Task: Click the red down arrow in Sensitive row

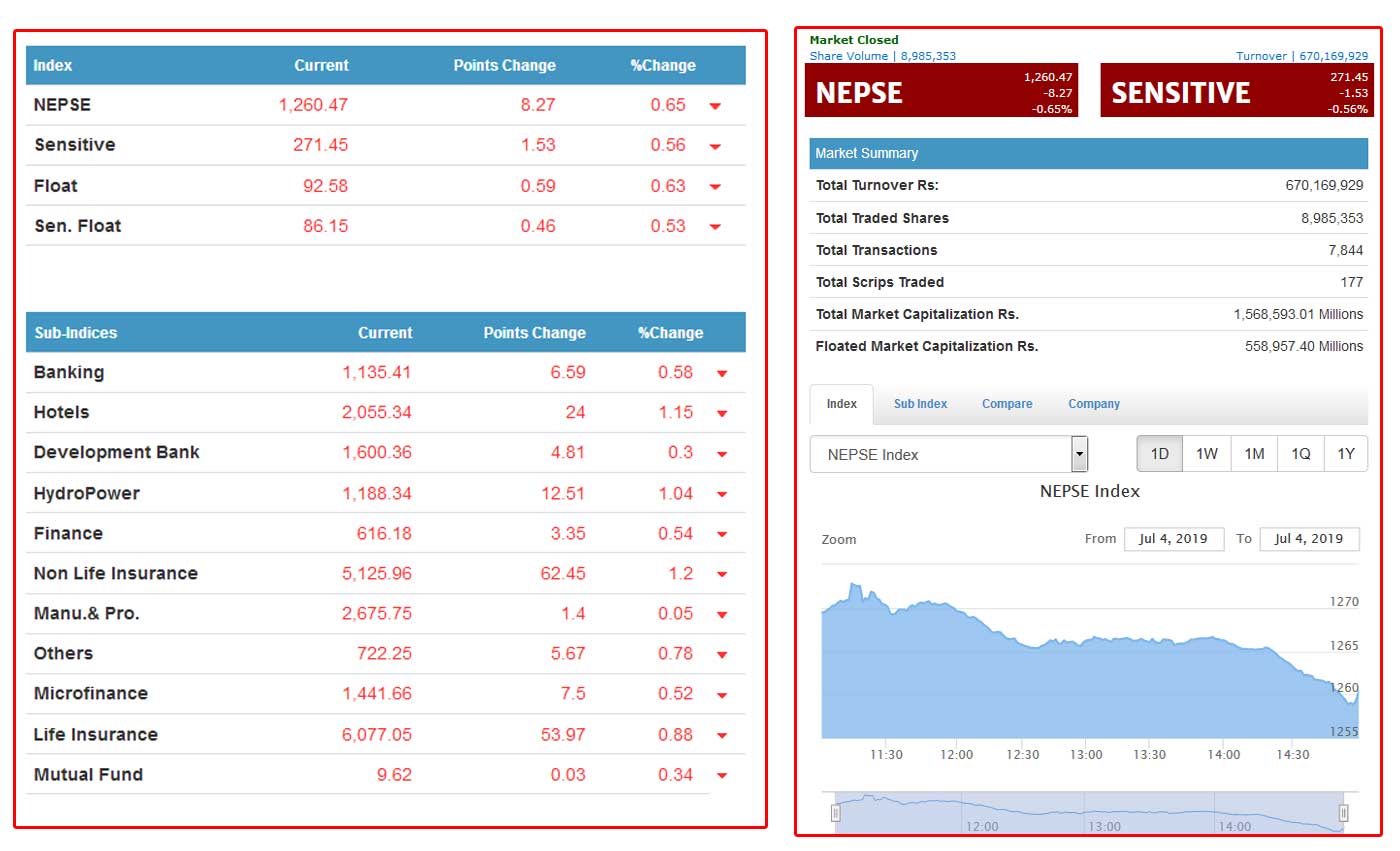Action: (715, 147)
